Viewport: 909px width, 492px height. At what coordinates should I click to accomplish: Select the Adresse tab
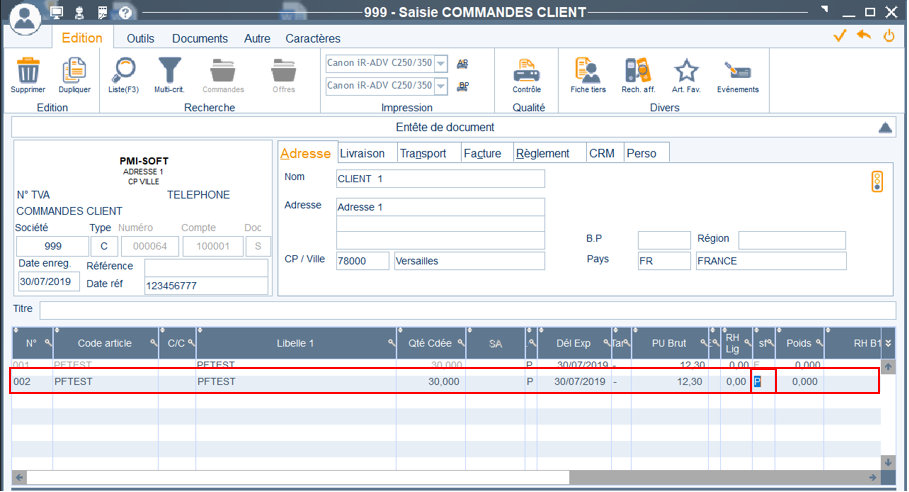pos(306,153)
